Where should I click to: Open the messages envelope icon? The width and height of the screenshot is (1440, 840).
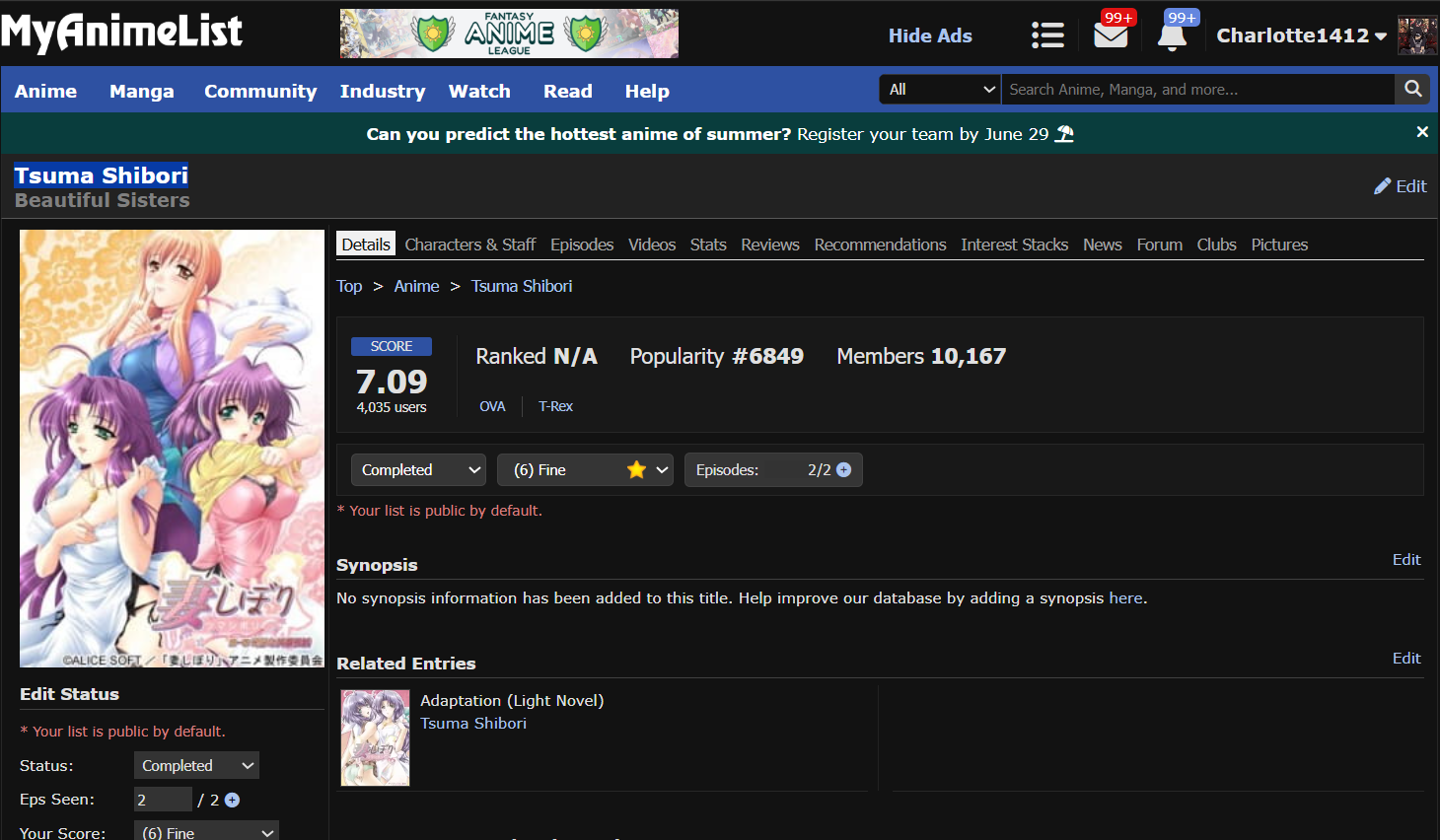pos(1111,36)
